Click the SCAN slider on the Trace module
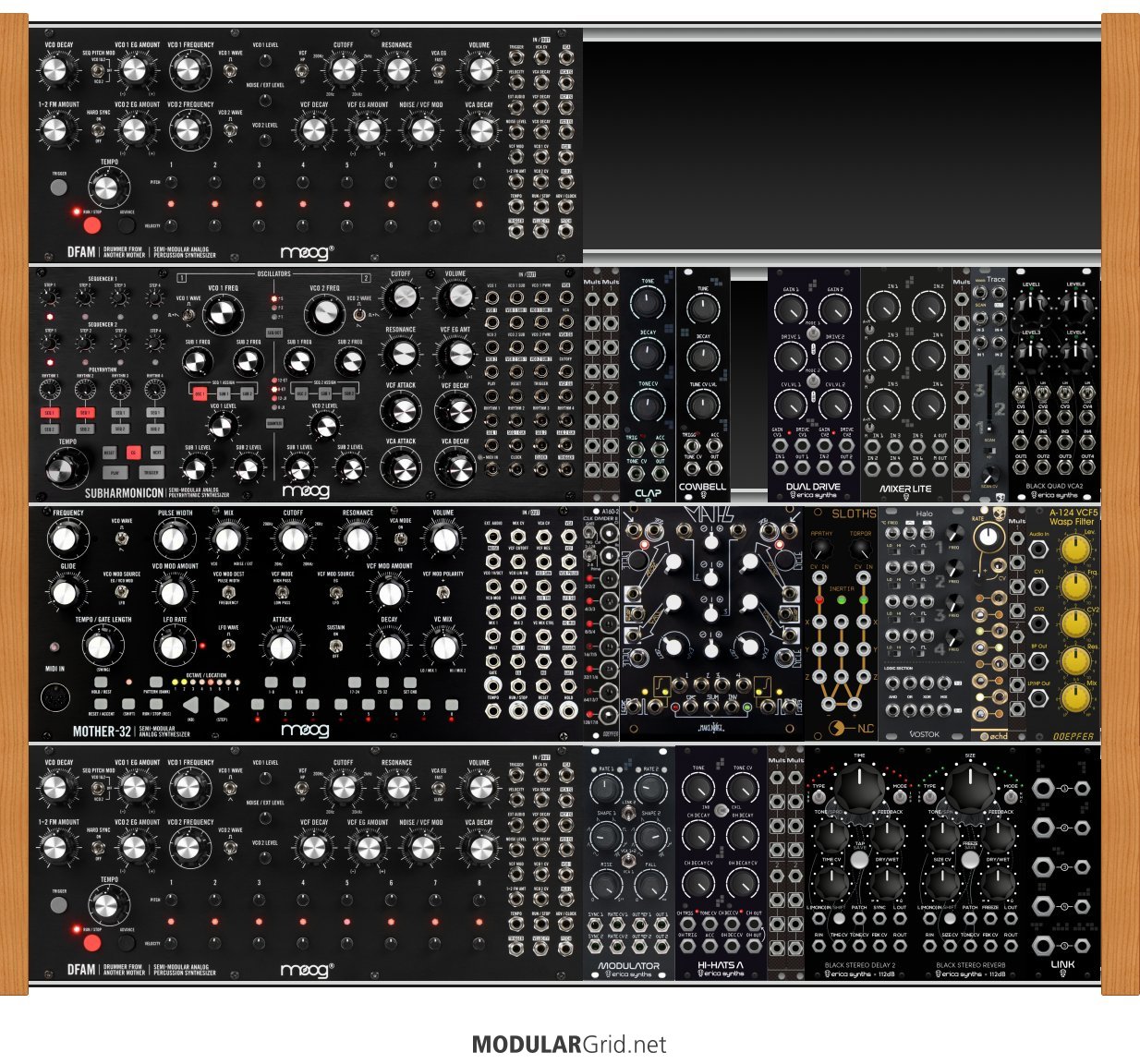 click(989, 399)
